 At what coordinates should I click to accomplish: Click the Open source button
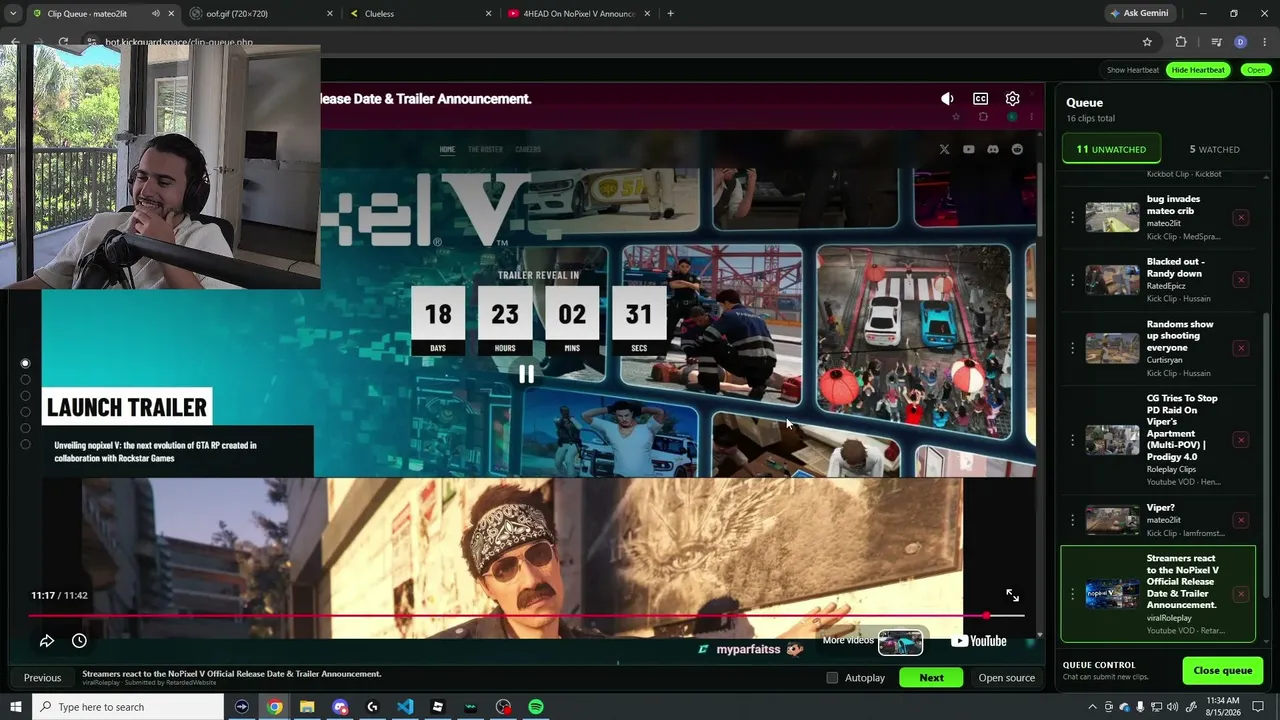[x=1006, y=678]
